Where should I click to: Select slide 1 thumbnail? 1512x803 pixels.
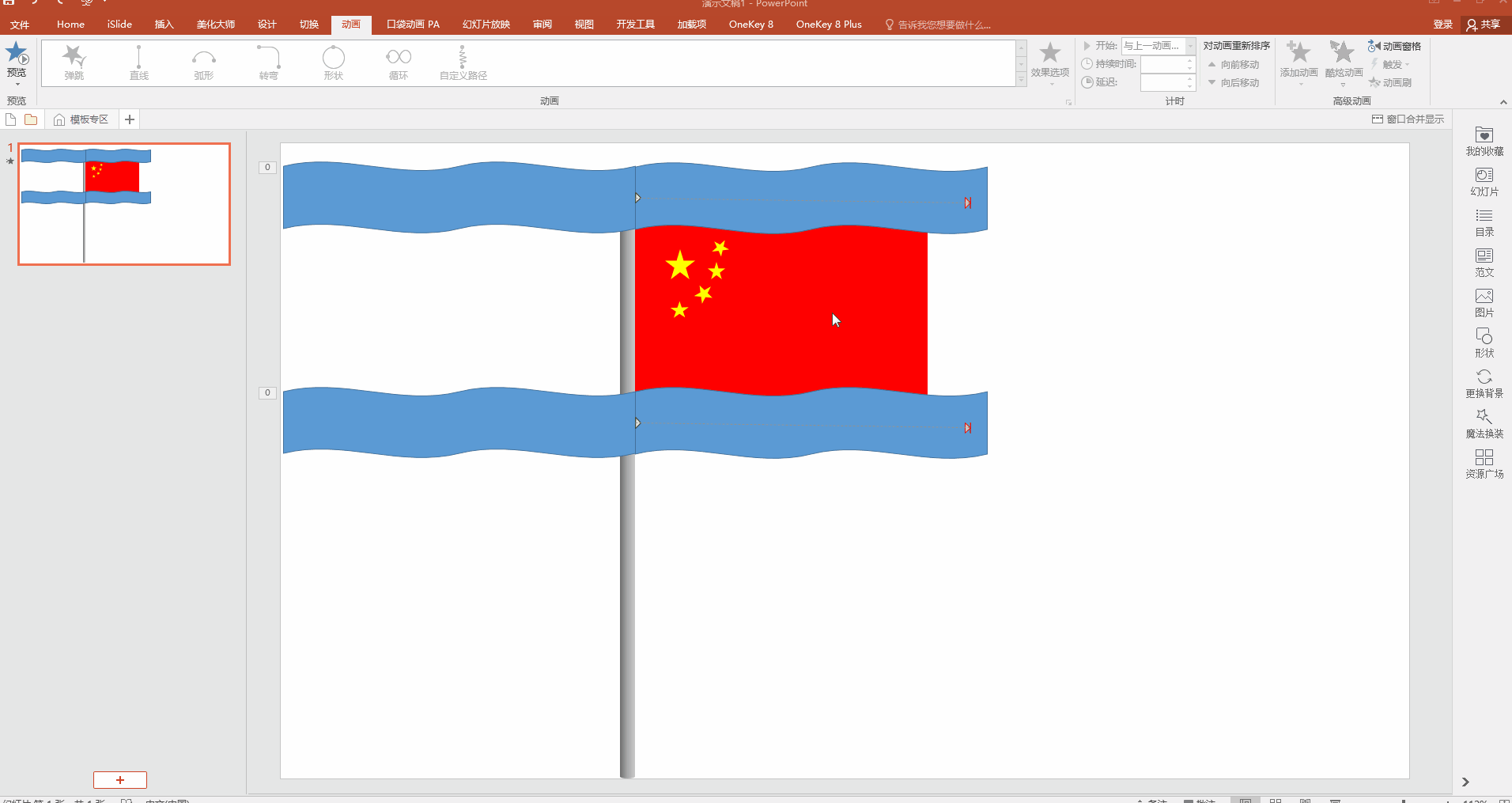point(124,204)
